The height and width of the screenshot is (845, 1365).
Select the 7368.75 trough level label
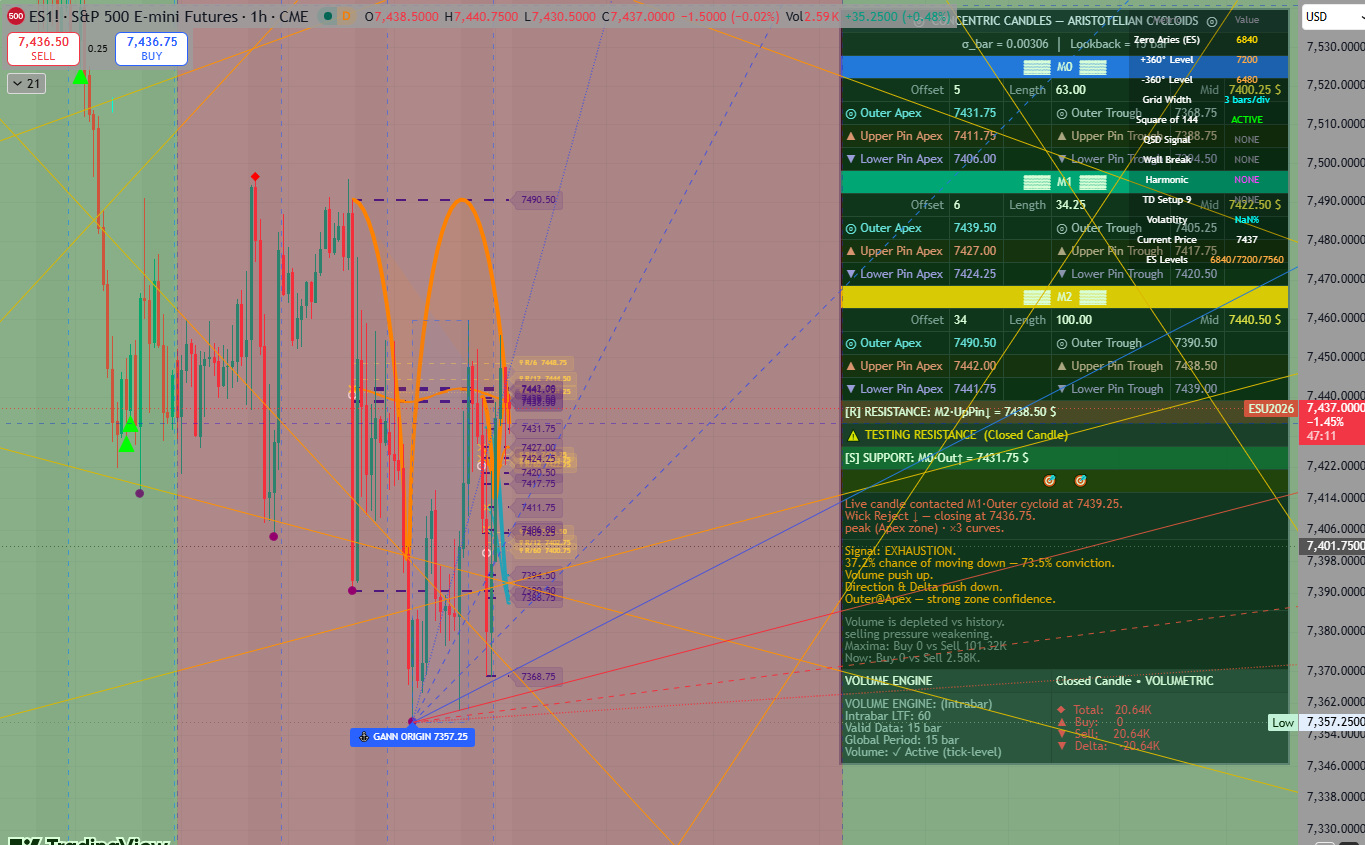(537, 677)
